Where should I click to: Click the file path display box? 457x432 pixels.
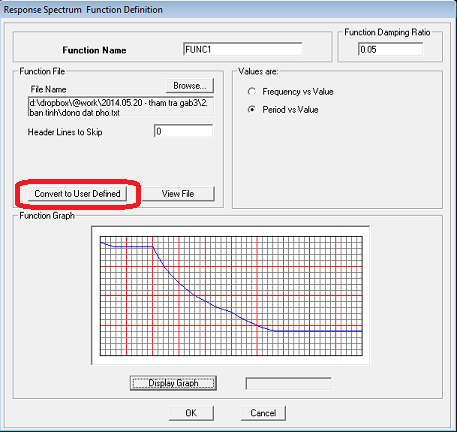click(121, 107)
